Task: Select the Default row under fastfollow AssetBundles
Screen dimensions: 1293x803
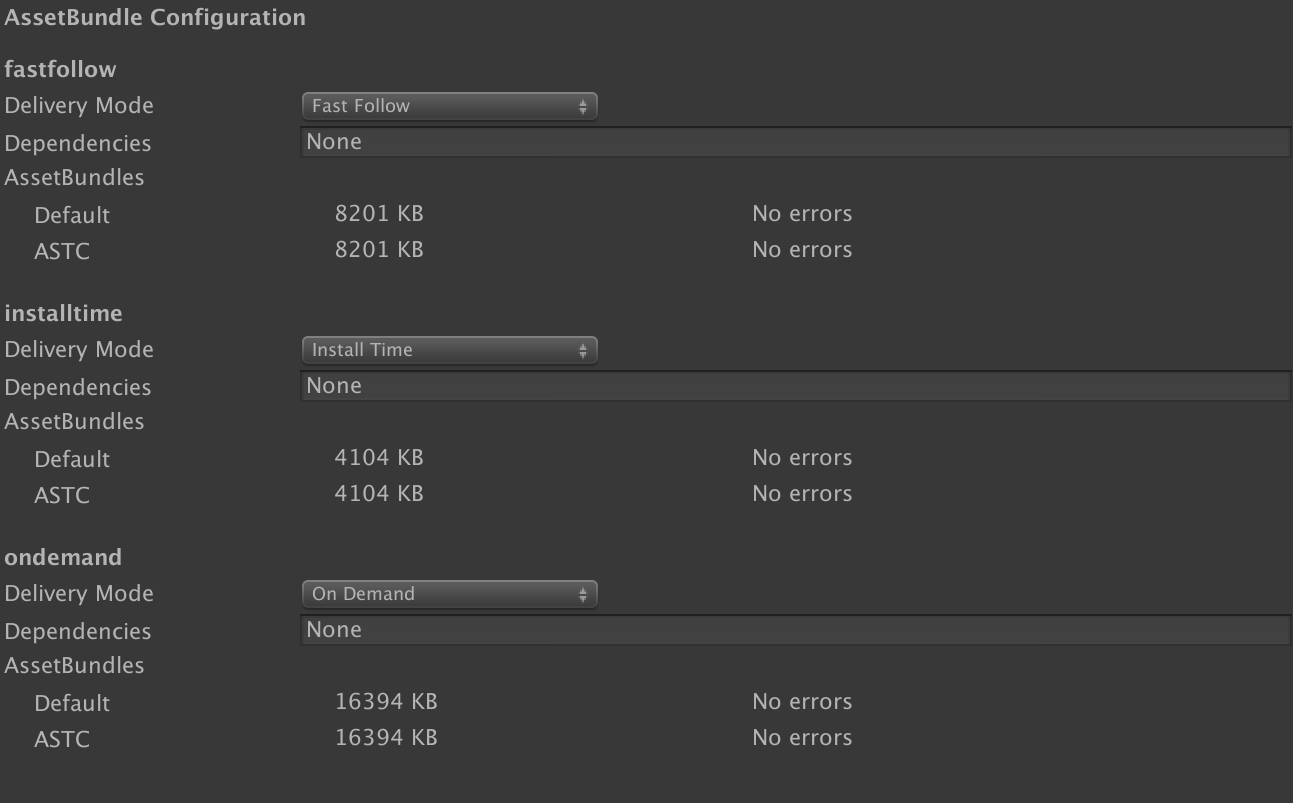Action: (72, 215)
